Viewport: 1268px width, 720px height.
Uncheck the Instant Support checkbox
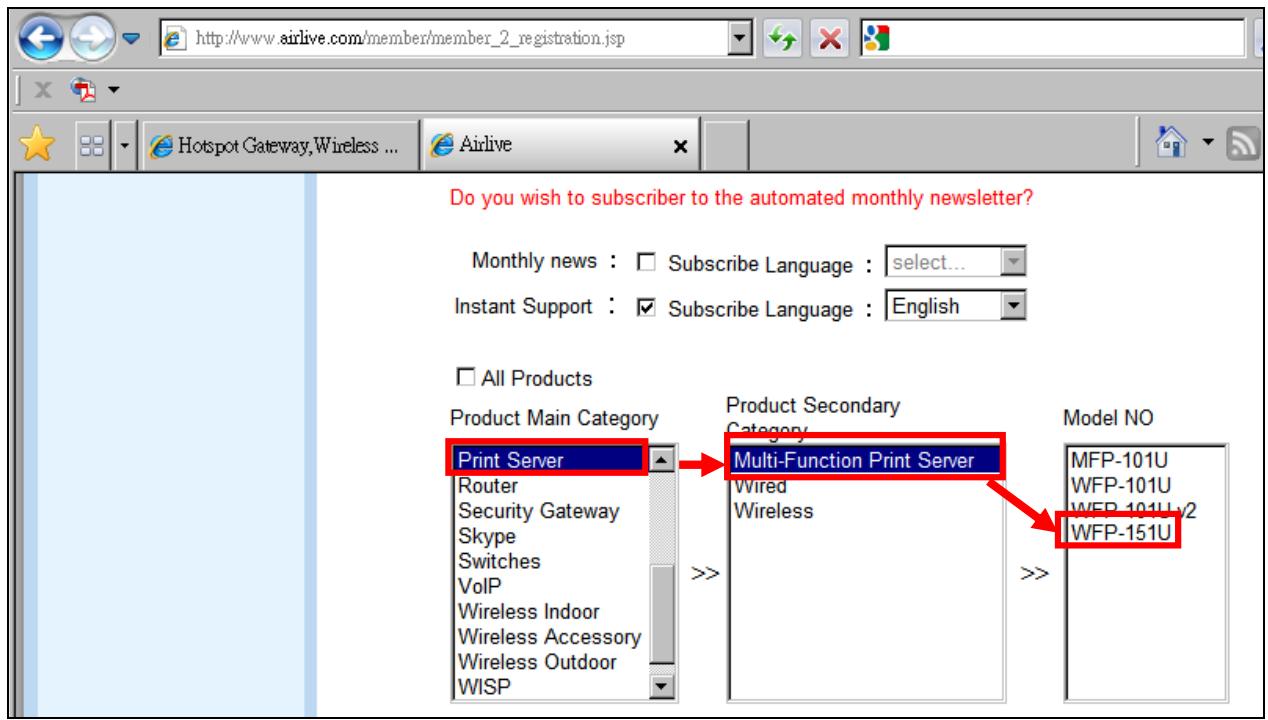tap(646, 308)
